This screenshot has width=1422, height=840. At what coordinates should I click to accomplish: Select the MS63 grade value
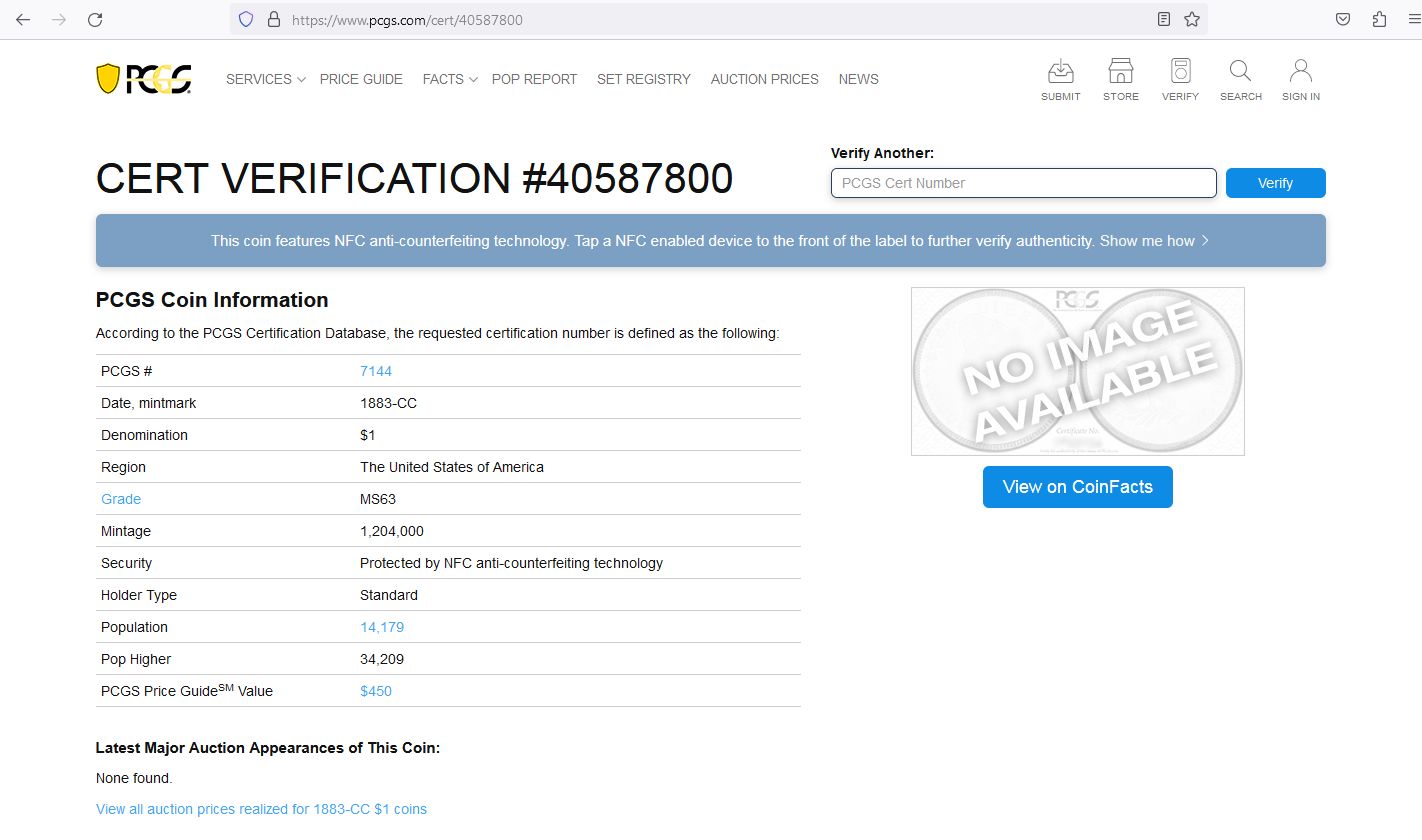click(378, 499)
